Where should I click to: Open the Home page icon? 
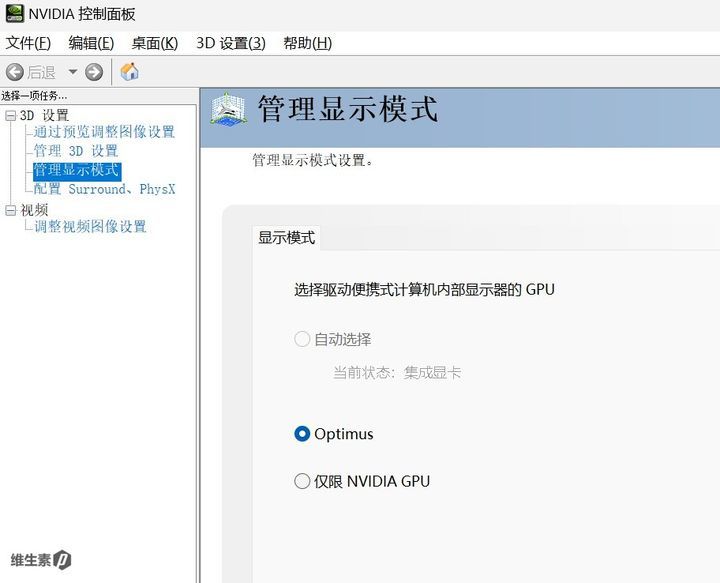coord(129,72)
